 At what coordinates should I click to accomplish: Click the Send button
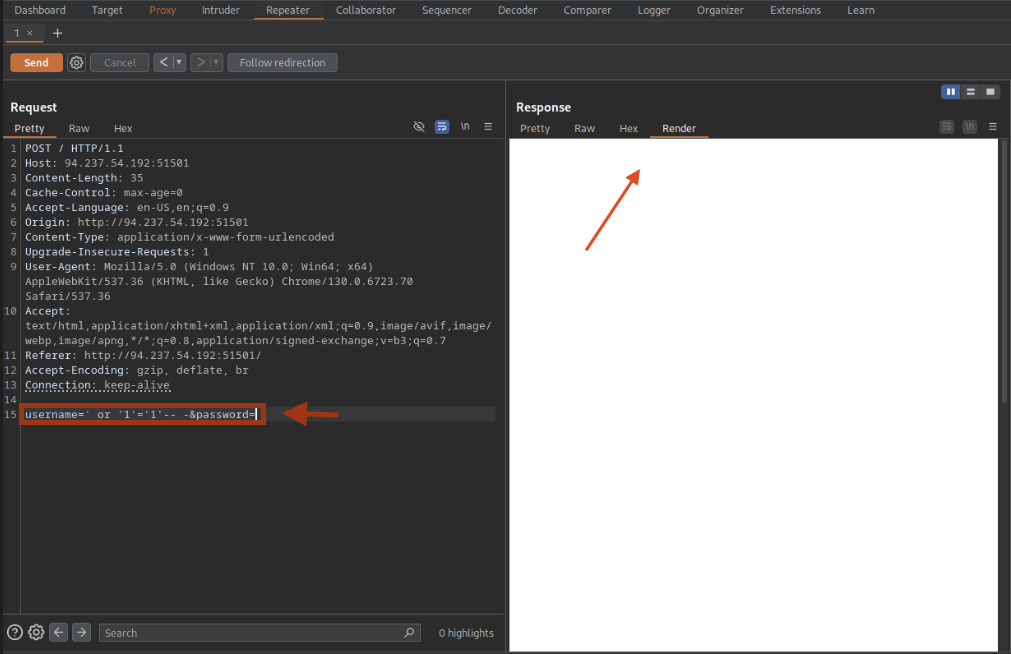[36, 63]
